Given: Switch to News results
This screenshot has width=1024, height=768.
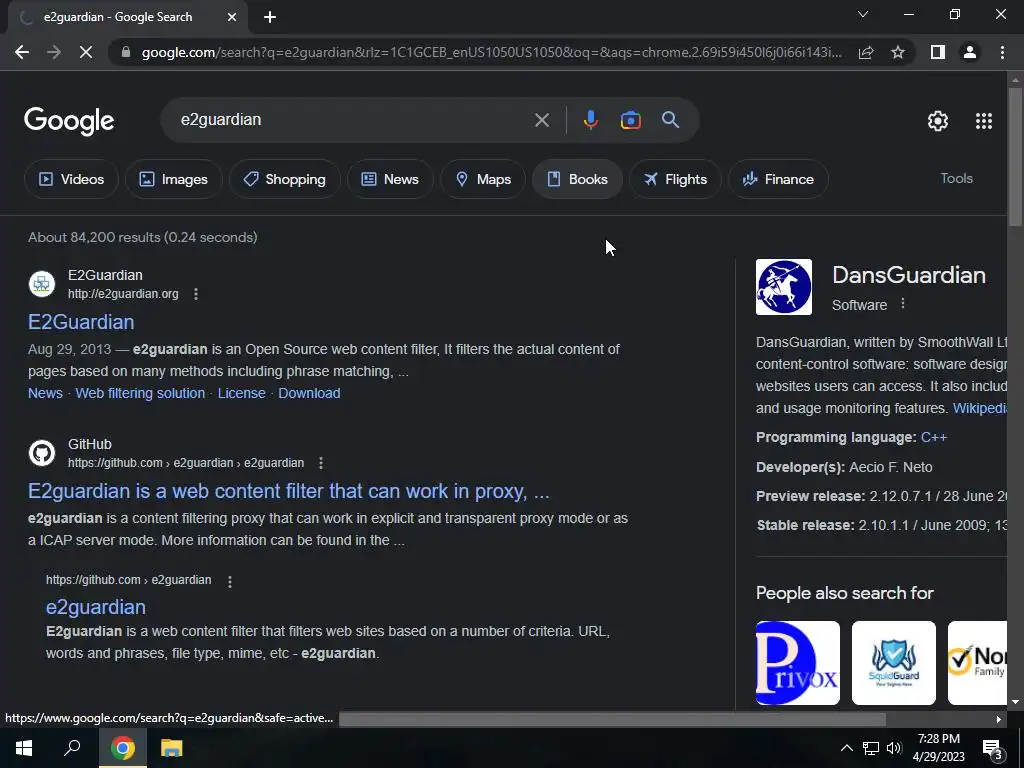Looking at the screenshot, I should 390,179.
